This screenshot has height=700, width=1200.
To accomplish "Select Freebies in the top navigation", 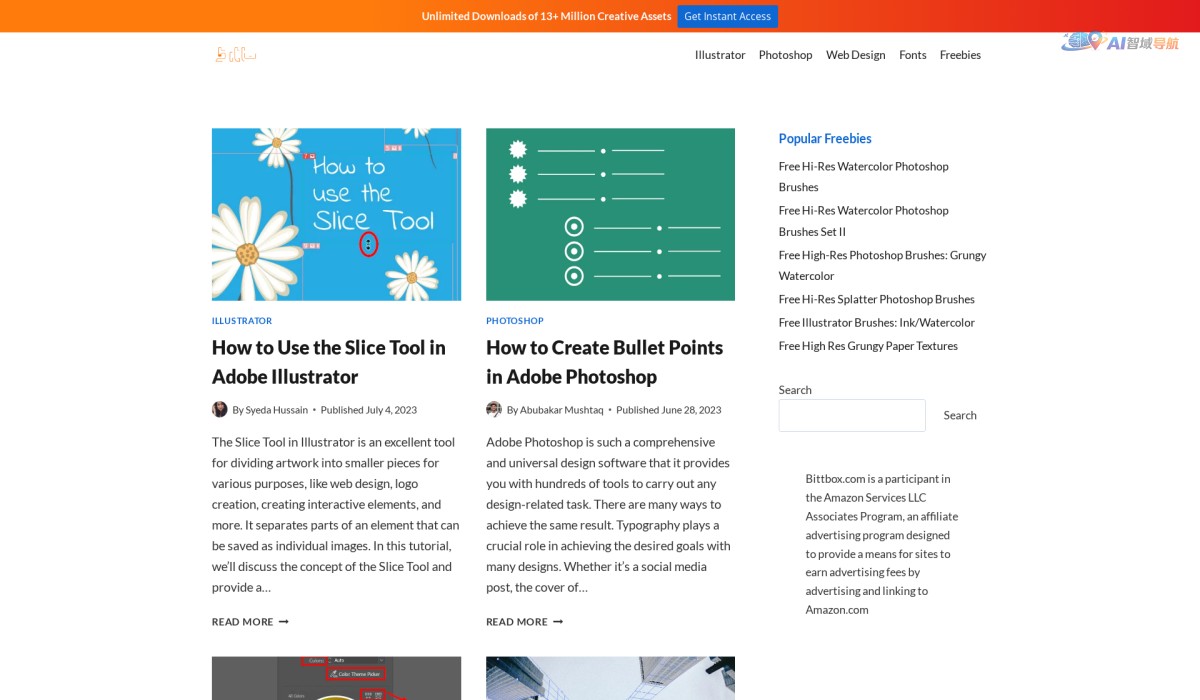I will tap(960, 55).
